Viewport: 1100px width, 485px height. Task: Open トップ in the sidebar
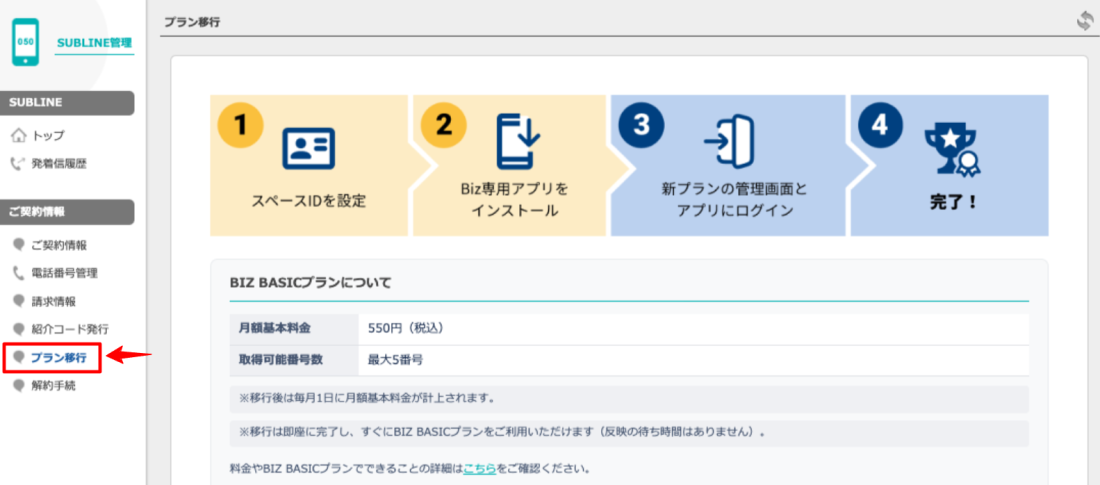(x=48, y=135)
